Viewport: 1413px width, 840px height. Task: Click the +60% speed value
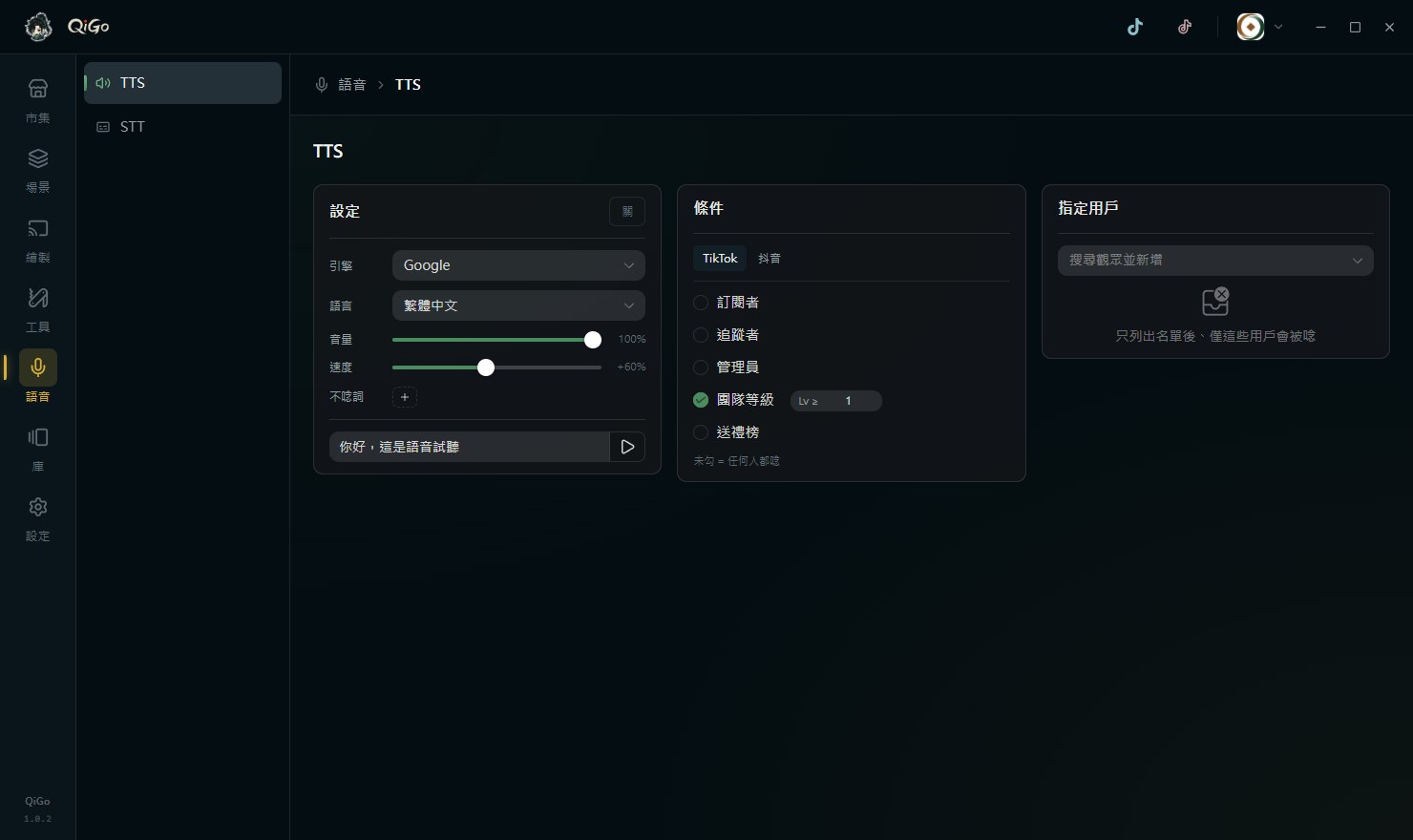point(632,367)
